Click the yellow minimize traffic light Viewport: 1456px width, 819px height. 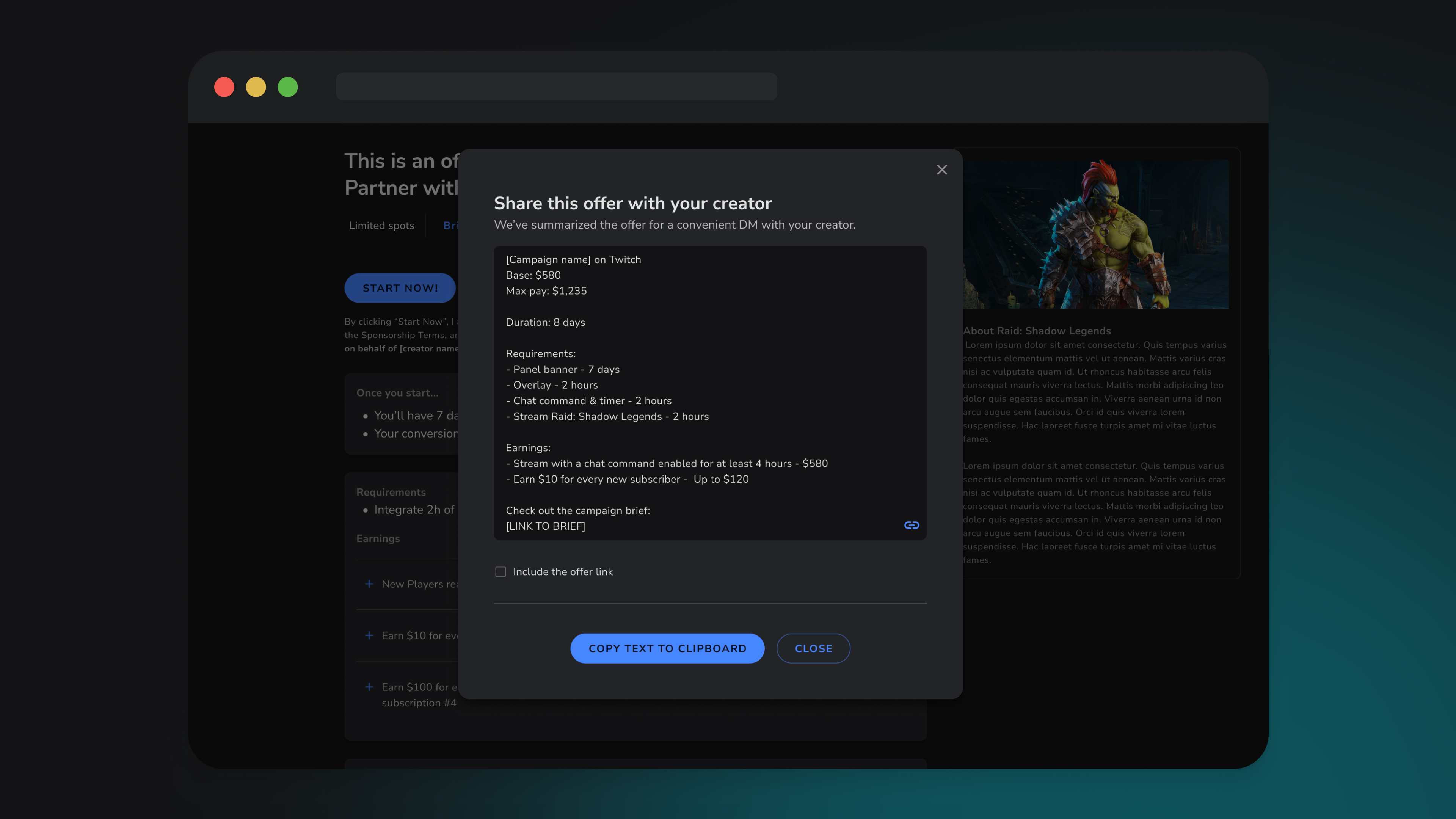(x=256, y=87)
